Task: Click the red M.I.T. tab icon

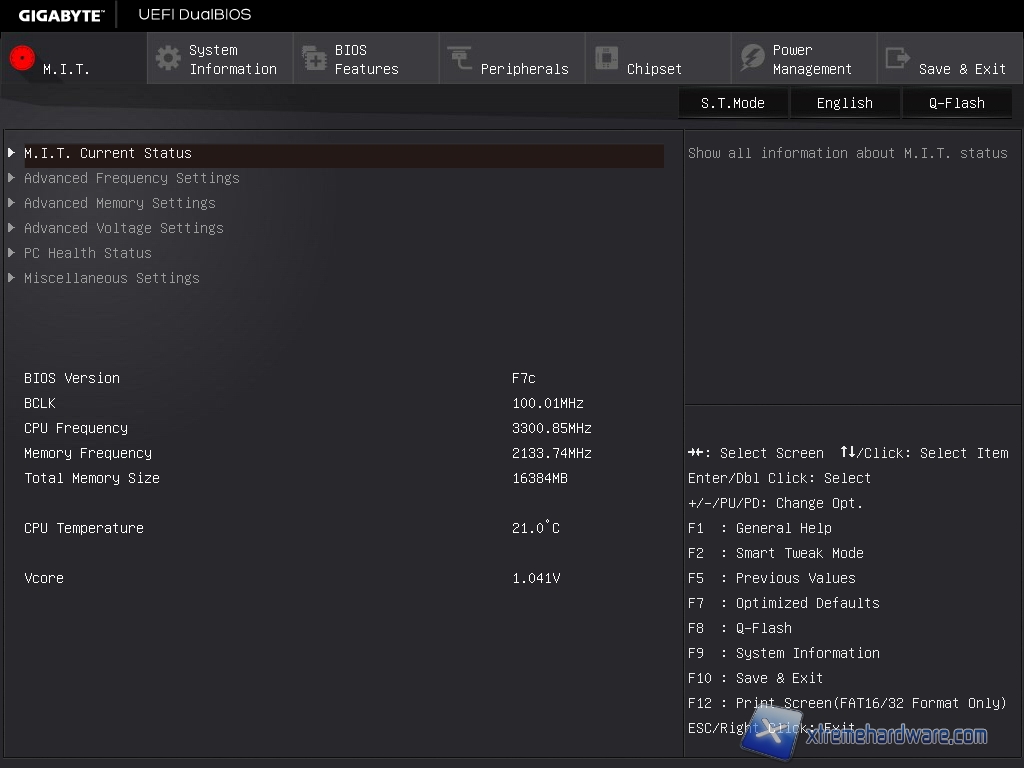Action: [x=22, y=59]
